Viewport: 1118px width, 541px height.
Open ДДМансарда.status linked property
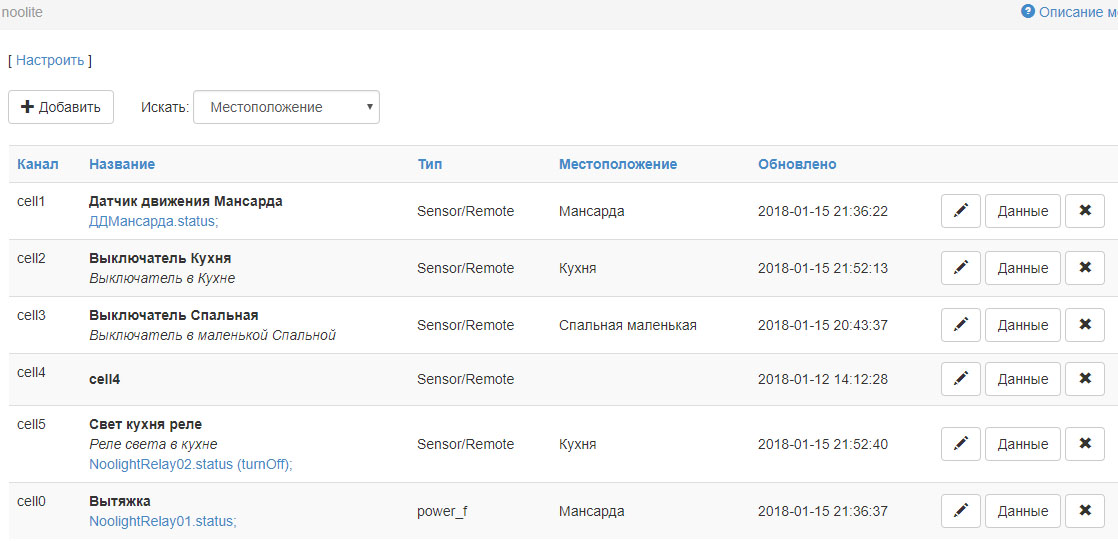(x=153, y=221)
